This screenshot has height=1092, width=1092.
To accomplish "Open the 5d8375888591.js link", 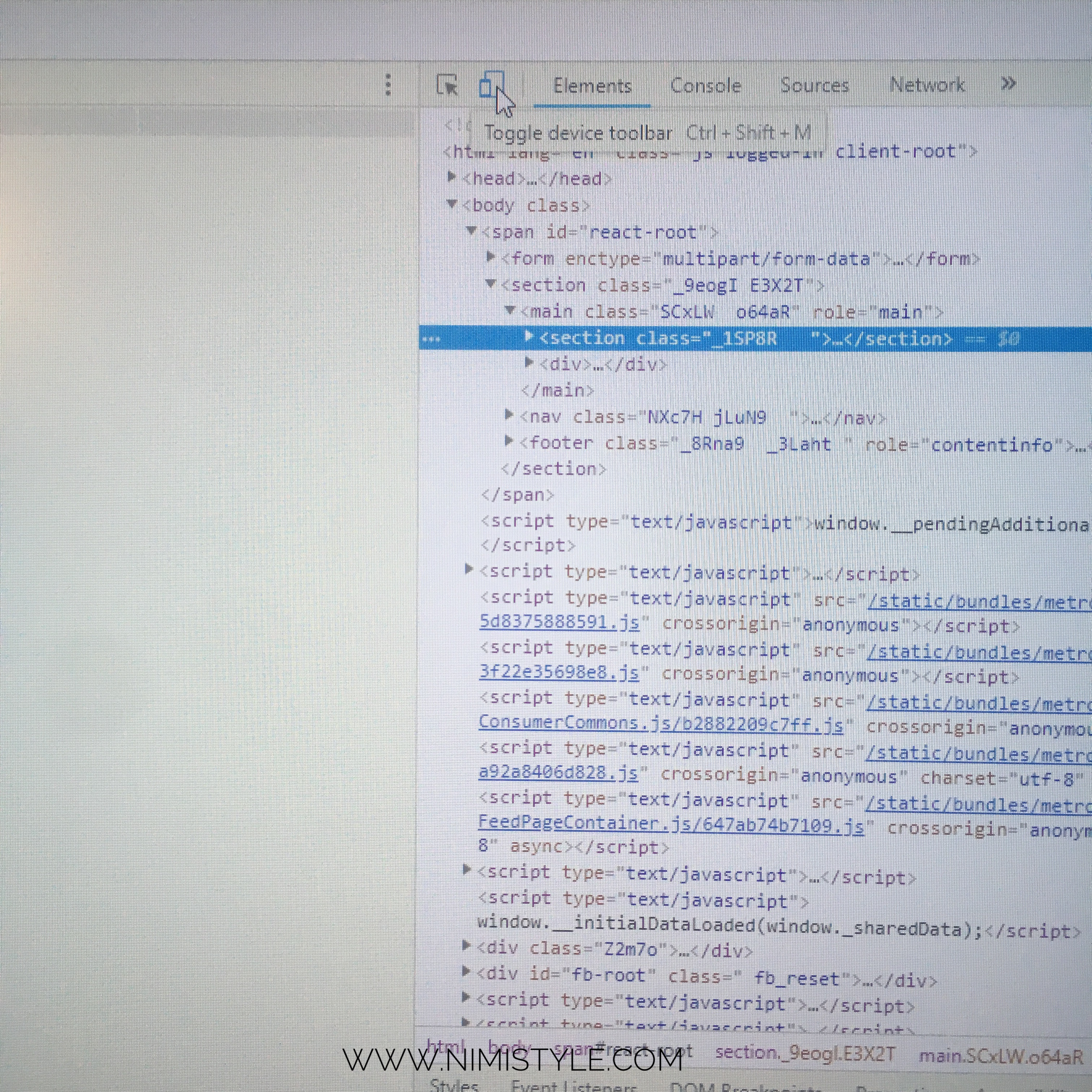I will (560, 622).
